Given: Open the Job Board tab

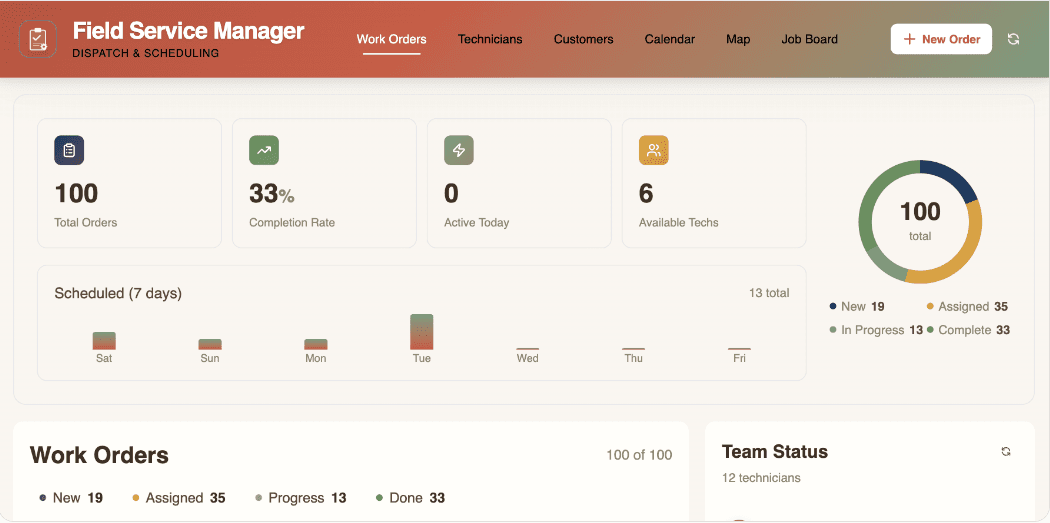Looking at the screenshot, I should 810,40.
